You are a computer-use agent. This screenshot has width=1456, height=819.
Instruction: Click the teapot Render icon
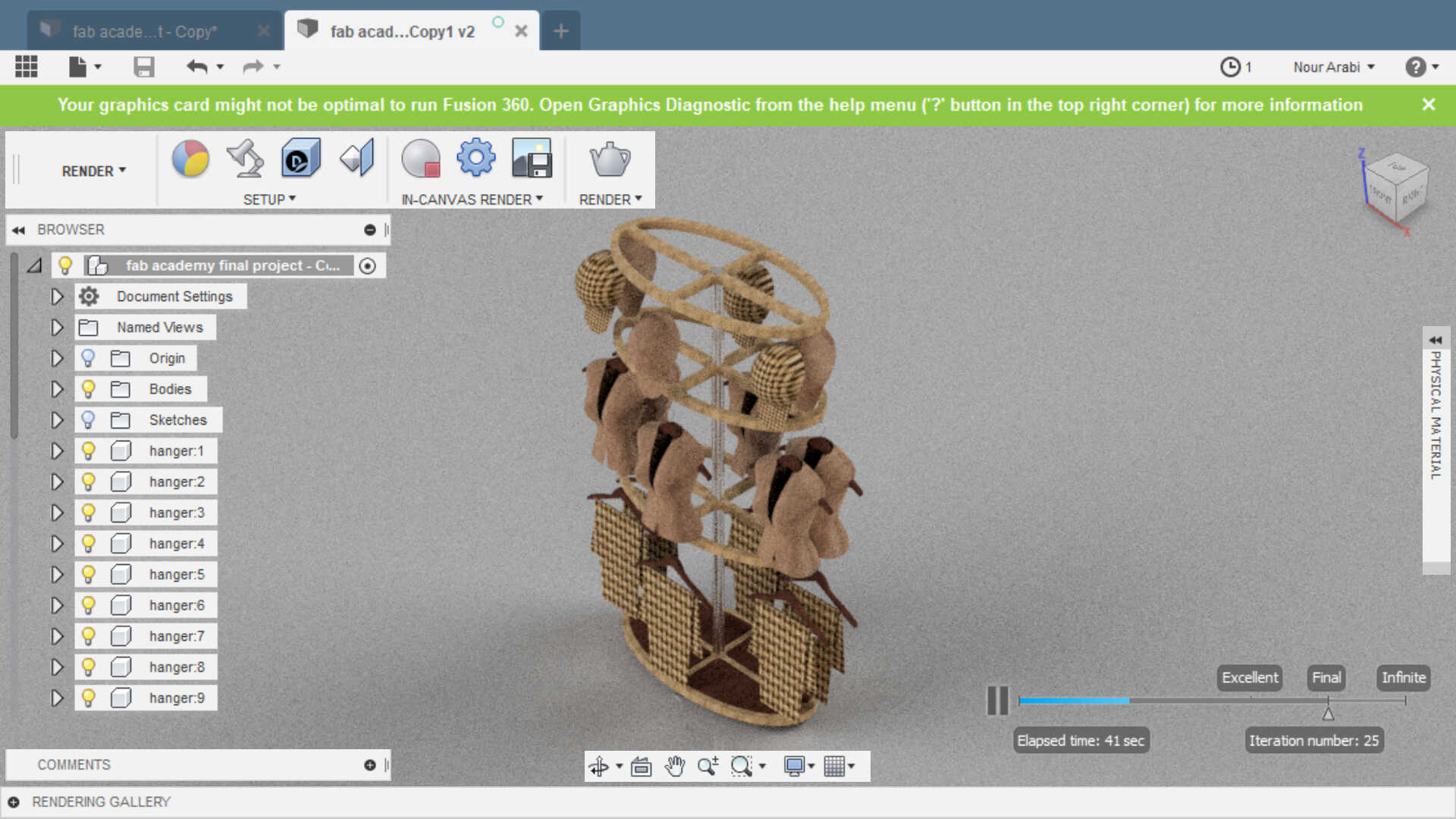[x=610, y=159]
